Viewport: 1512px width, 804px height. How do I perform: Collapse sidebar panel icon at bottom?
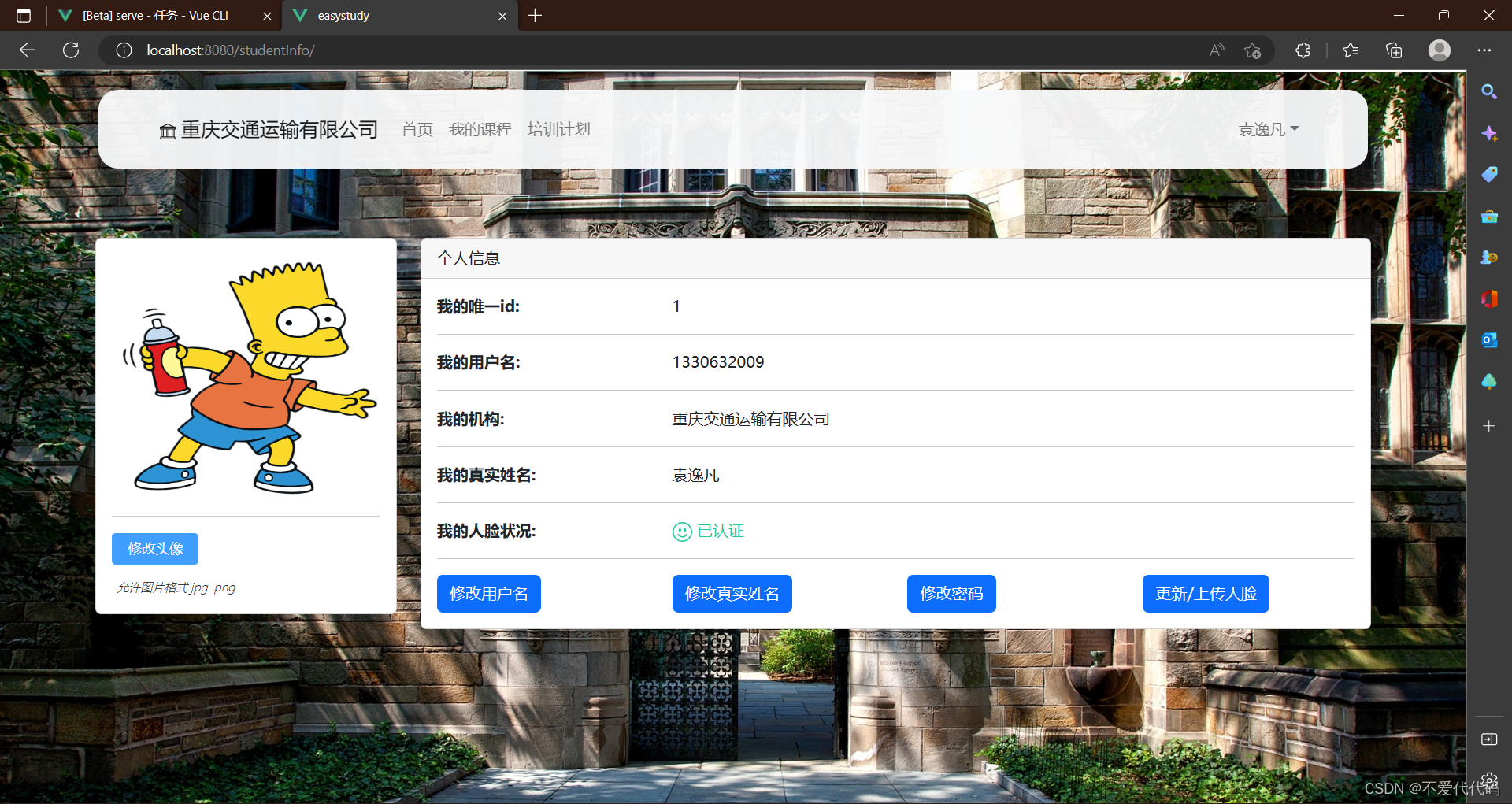[1489, 739]
